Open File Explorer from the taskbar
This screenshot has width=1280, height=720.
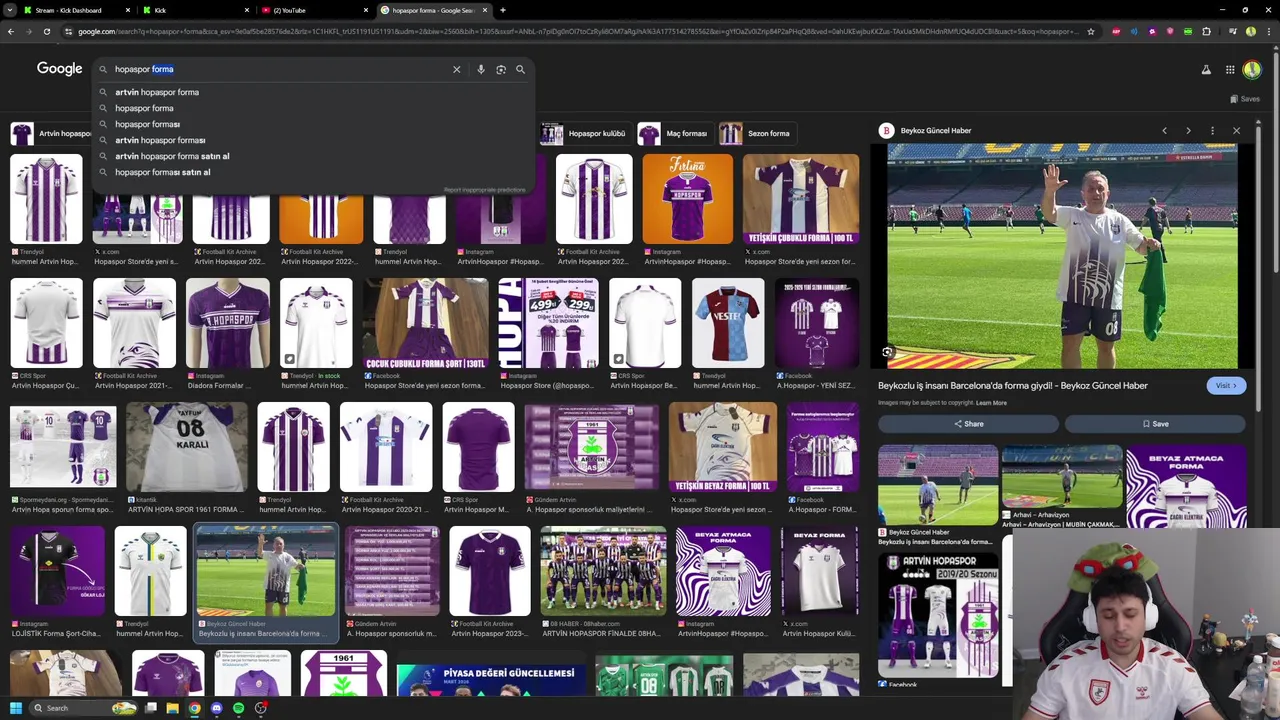click(172, 708)
